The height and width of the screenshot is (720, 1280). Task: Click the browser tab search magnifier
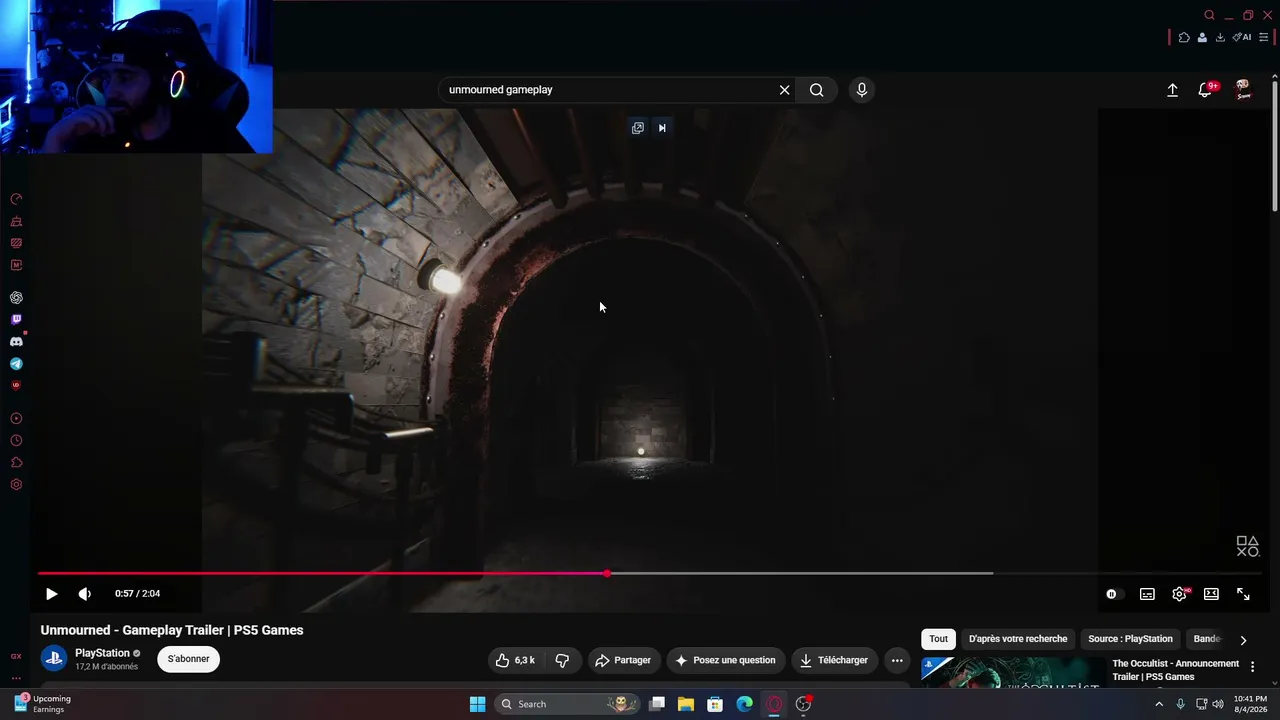click(x=1209, y=15)
